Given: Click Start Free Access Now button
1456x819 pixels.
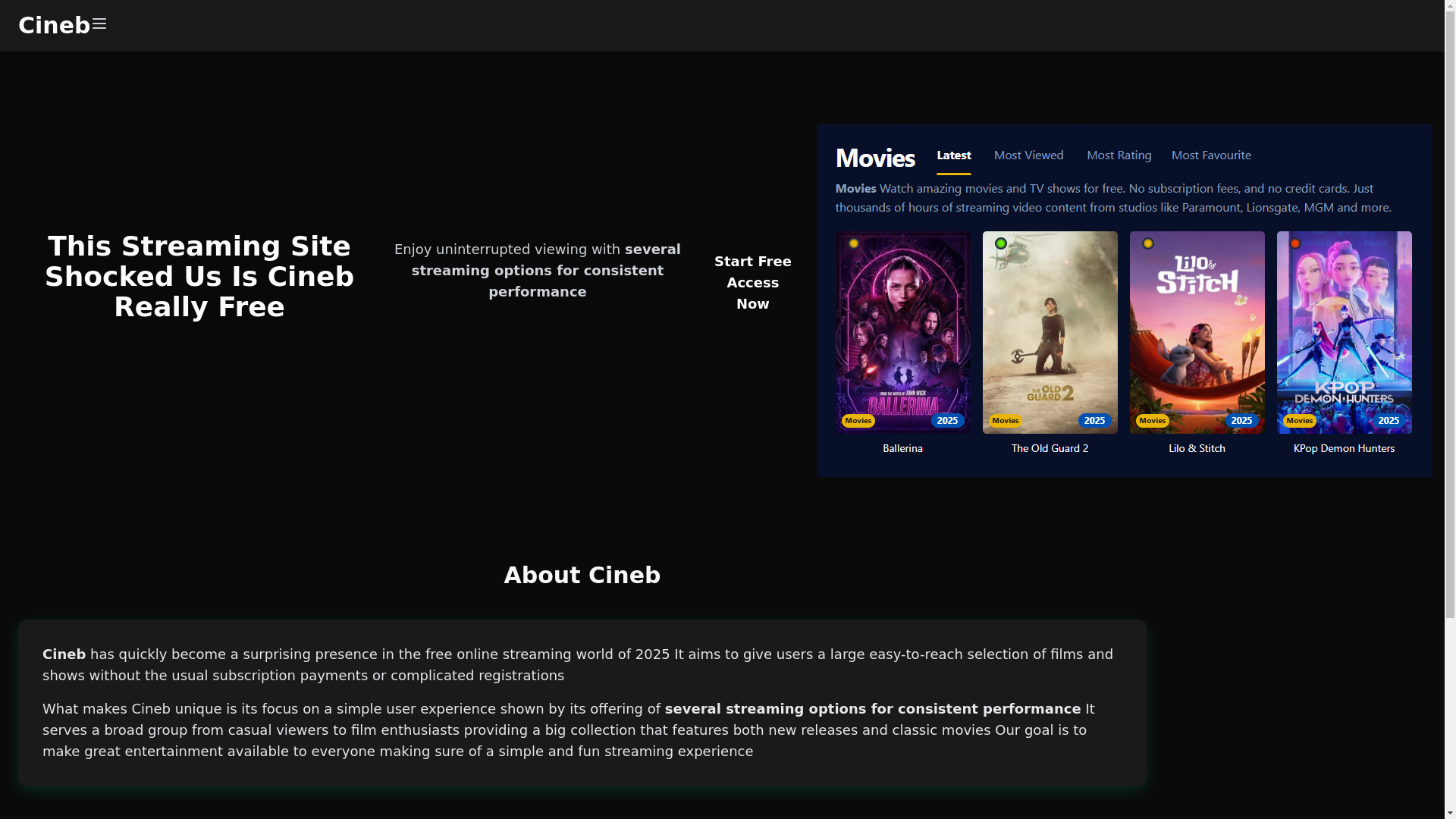Looking at the screenshot, I should pyautogui.click(x=752, y=282).
